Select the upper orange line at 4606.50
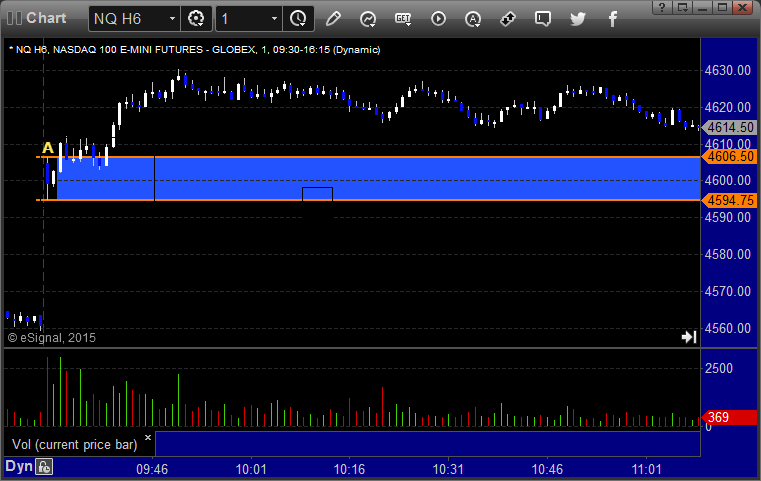 [x=369, y=157]
